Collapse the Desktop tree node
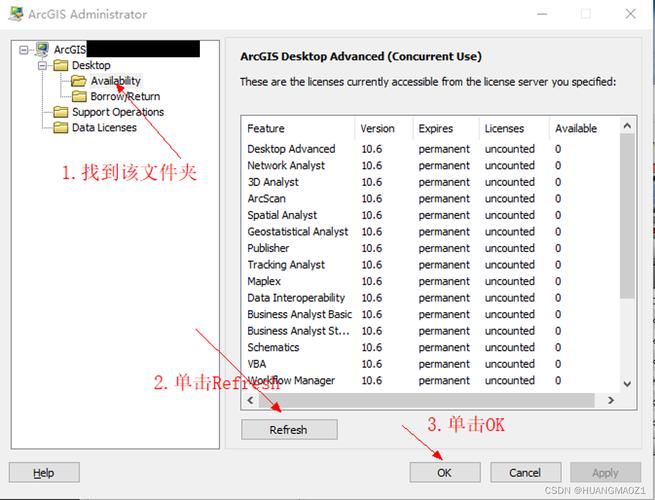 coord(42,66)
